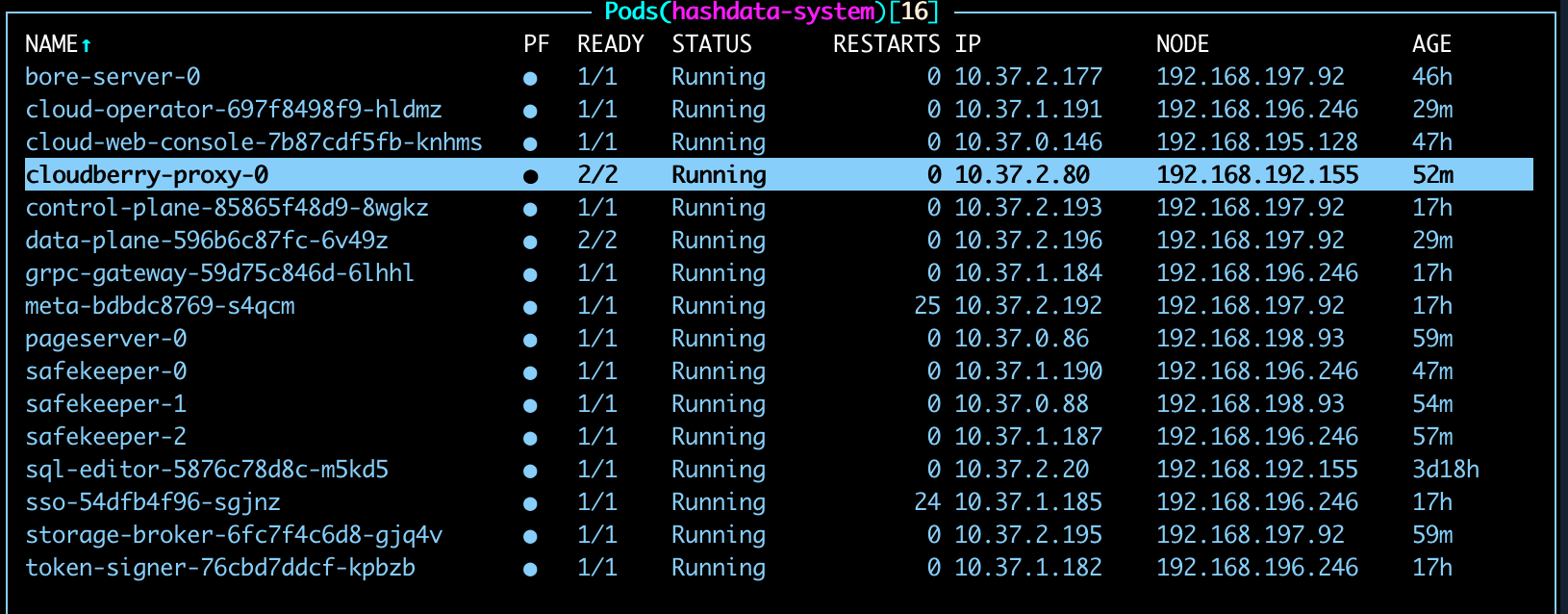Click port-forward dot for safekeeper-2
The height and width of the screenshot is (614, 1568).
tap(530, 438)
